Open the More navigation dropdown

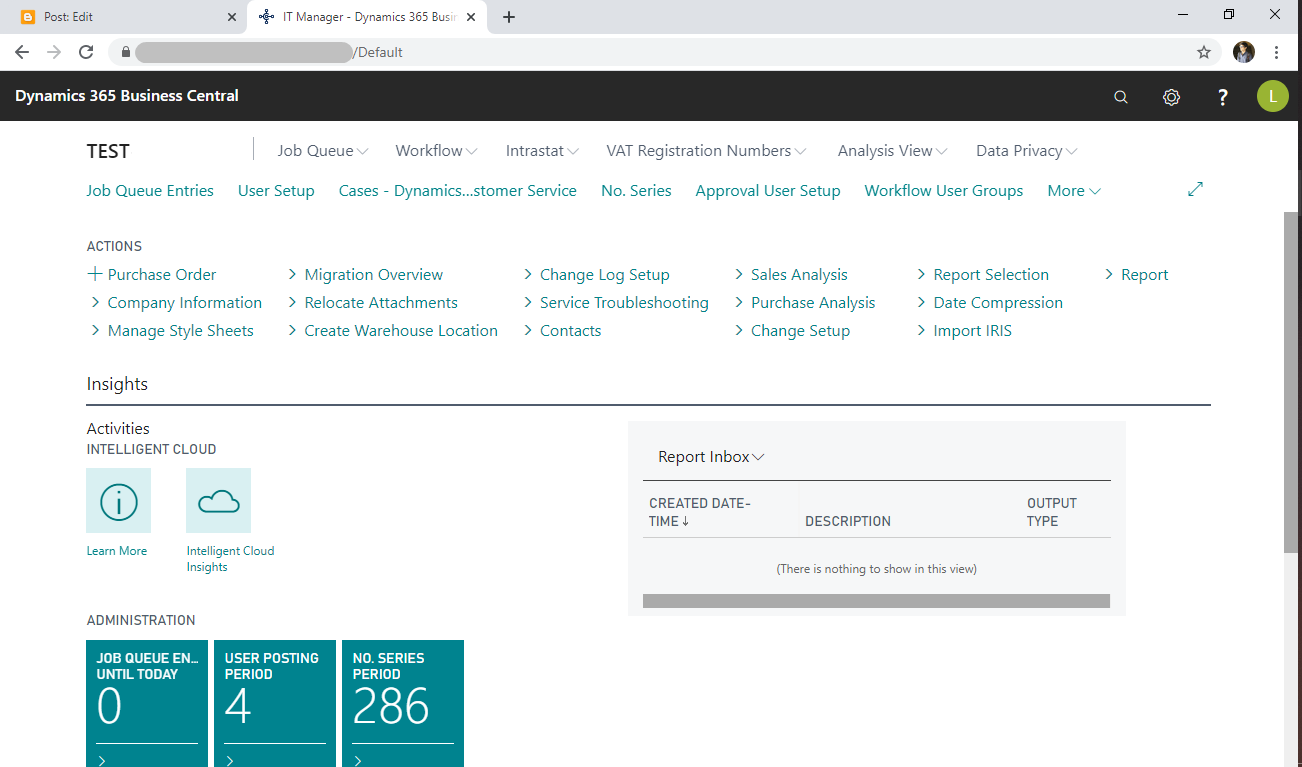[x=1074, y=191]
